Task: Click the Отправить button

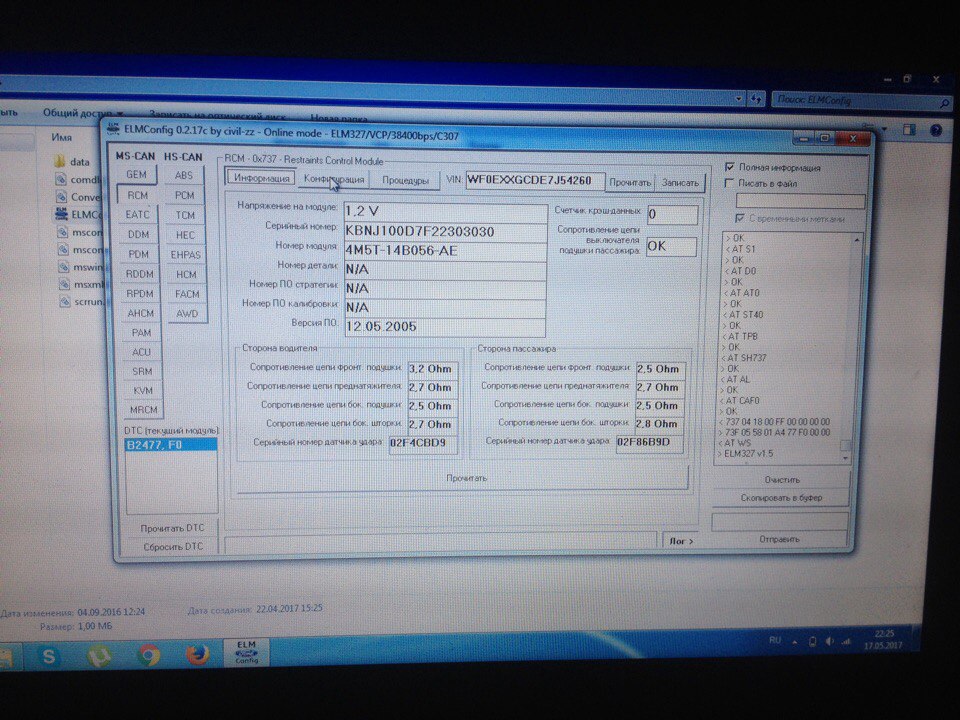Action: [x=779, y=539]
